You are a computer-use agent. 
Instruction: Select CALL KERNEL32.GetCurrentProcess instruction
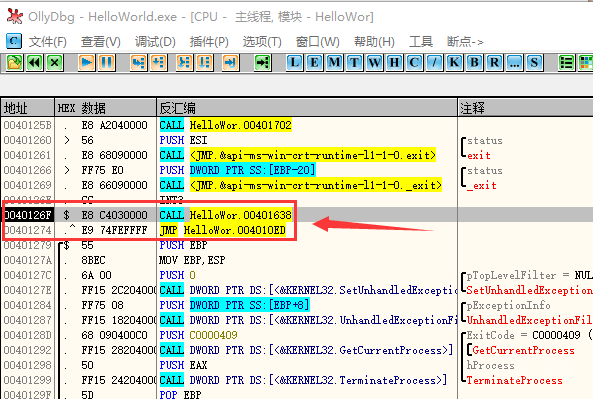click(x=306, y=350)
